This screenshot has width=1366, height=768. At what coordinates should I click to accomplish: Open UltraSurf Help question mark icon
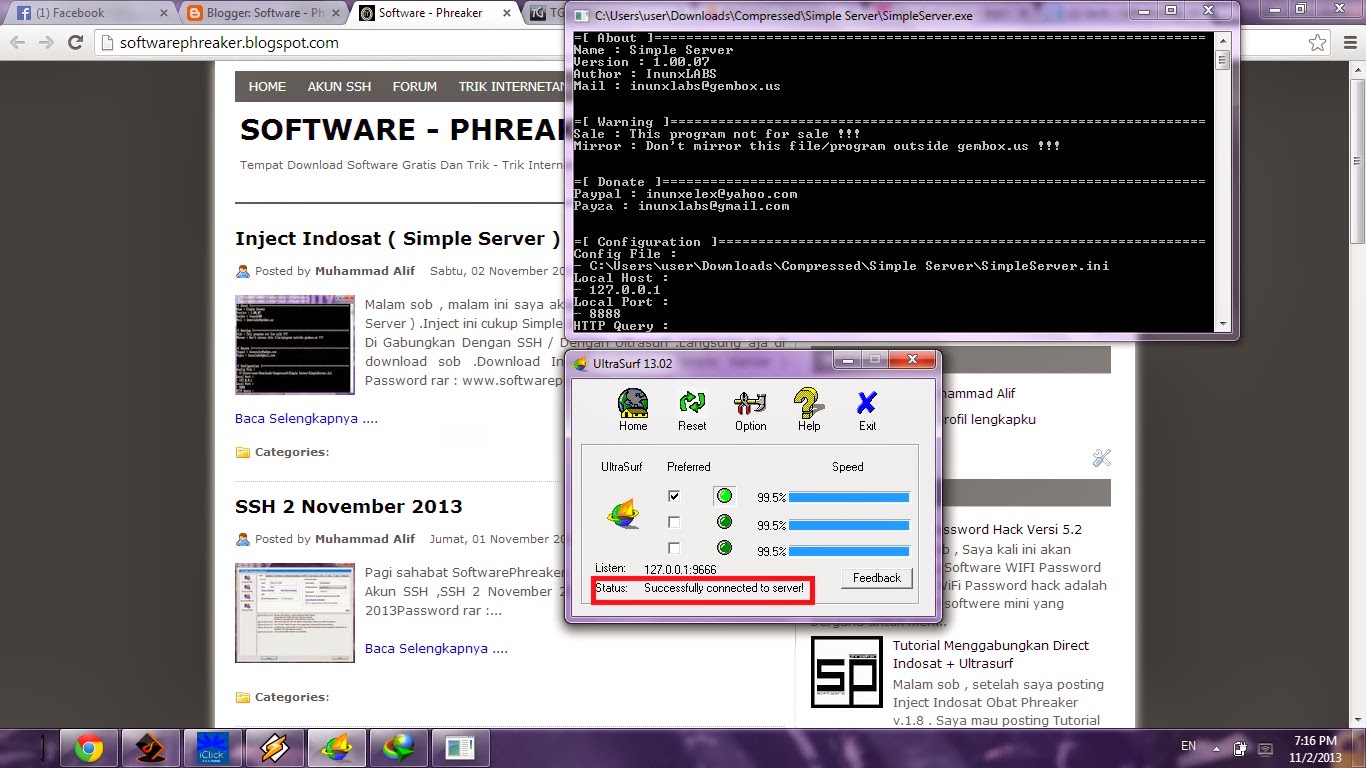click(808, 403)
